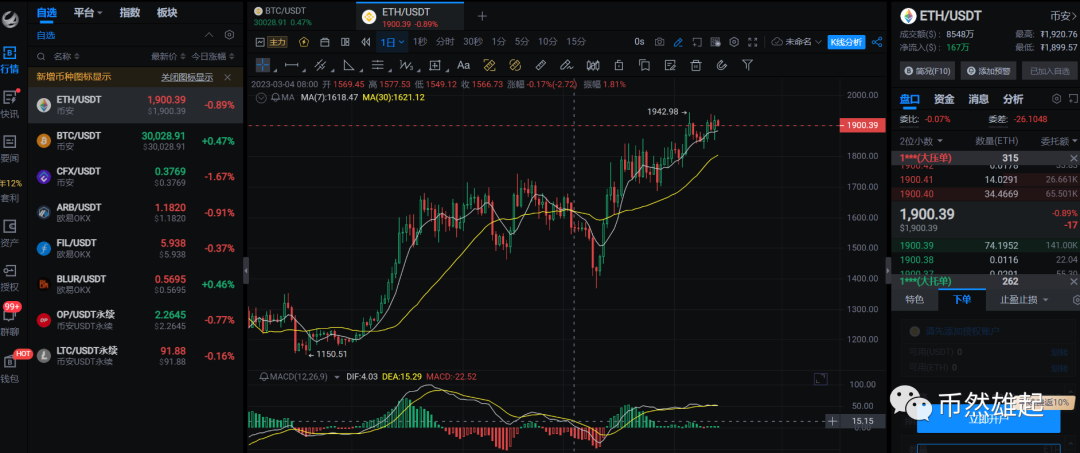Switch to the 资金 tab

click(944, 99)
